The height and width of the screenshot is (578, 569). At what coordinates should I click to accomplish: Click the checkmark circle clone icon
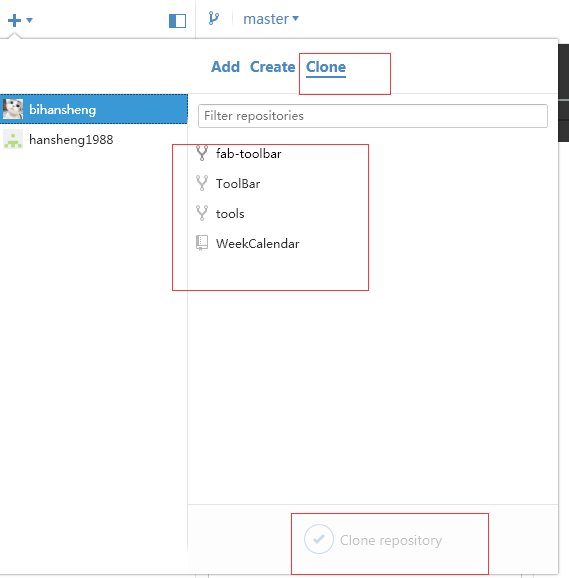point(319,539)
